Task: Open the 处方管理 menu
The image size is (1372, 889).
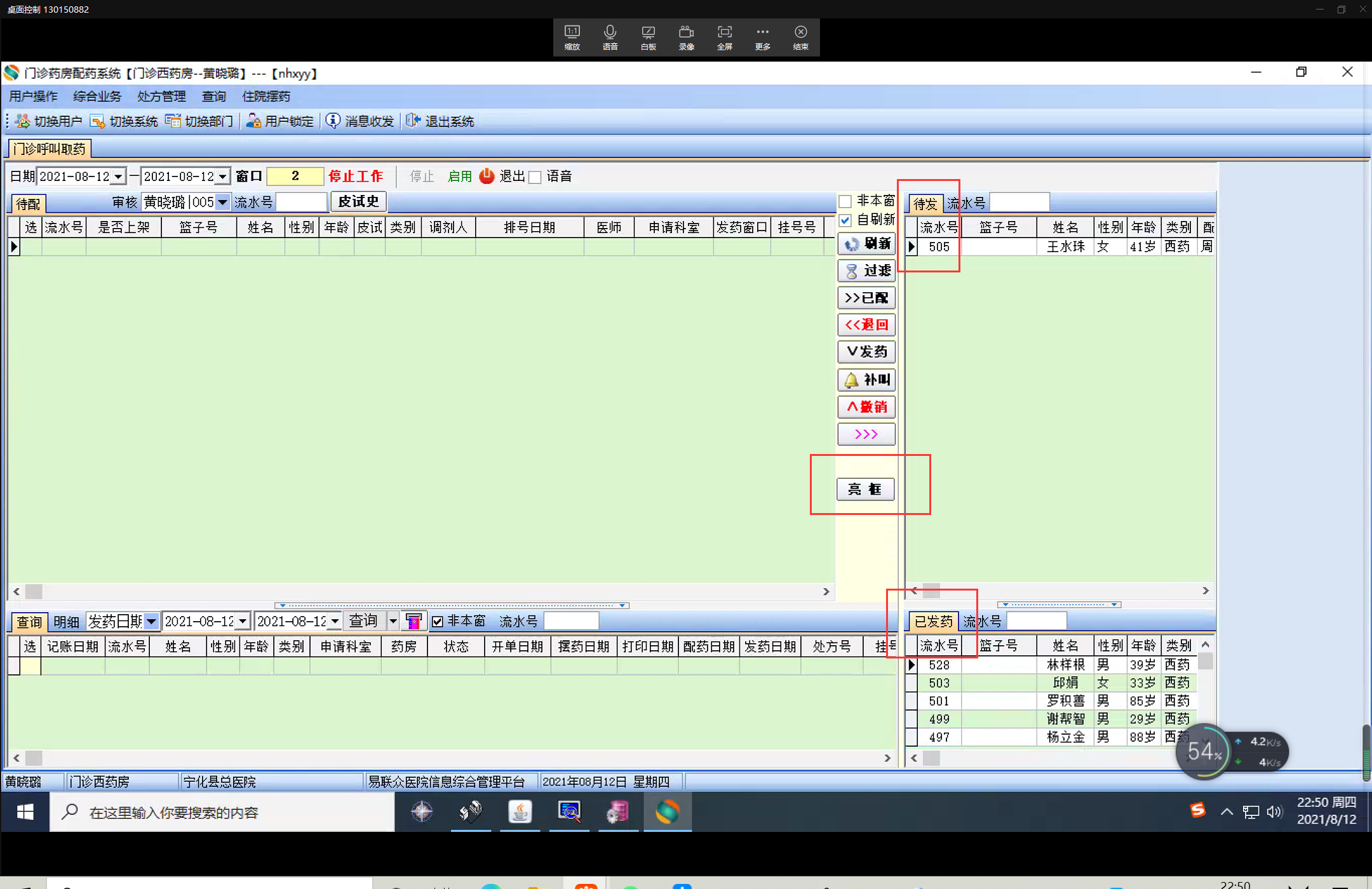Action: tap(161, 96)
